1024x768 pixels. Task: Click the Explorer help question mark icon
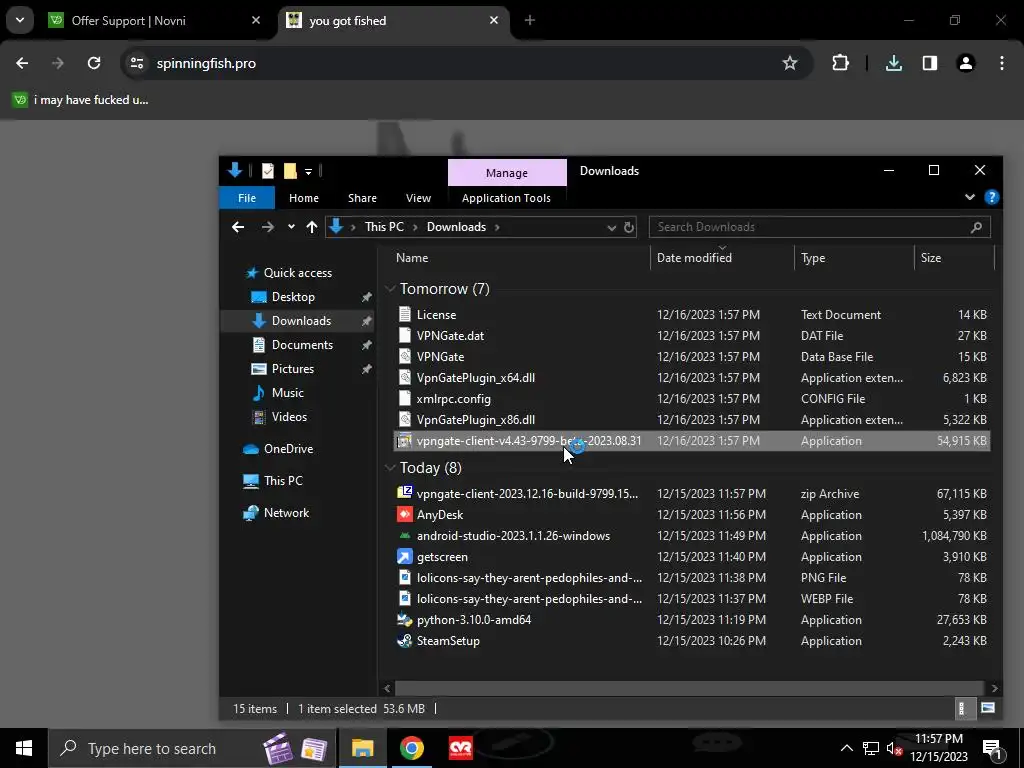tap(991, 197)
